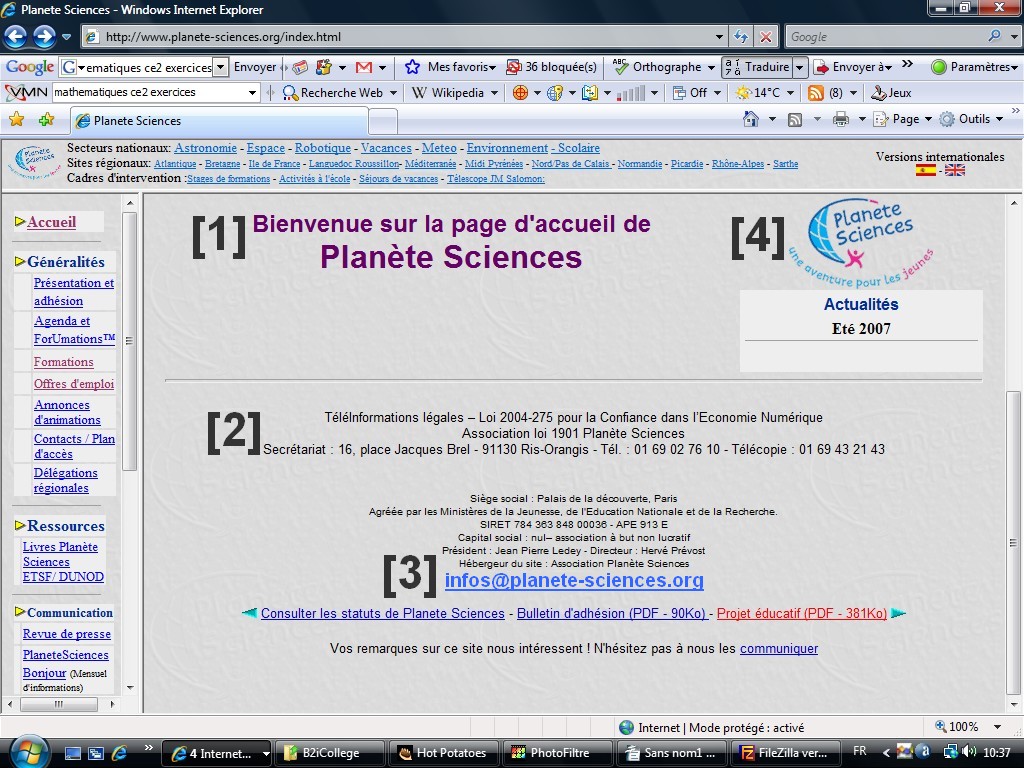The width and height of the screenshot is (1024, 768).
Task: Open the Traduire dropdown arrow
Action: (801, 67)
